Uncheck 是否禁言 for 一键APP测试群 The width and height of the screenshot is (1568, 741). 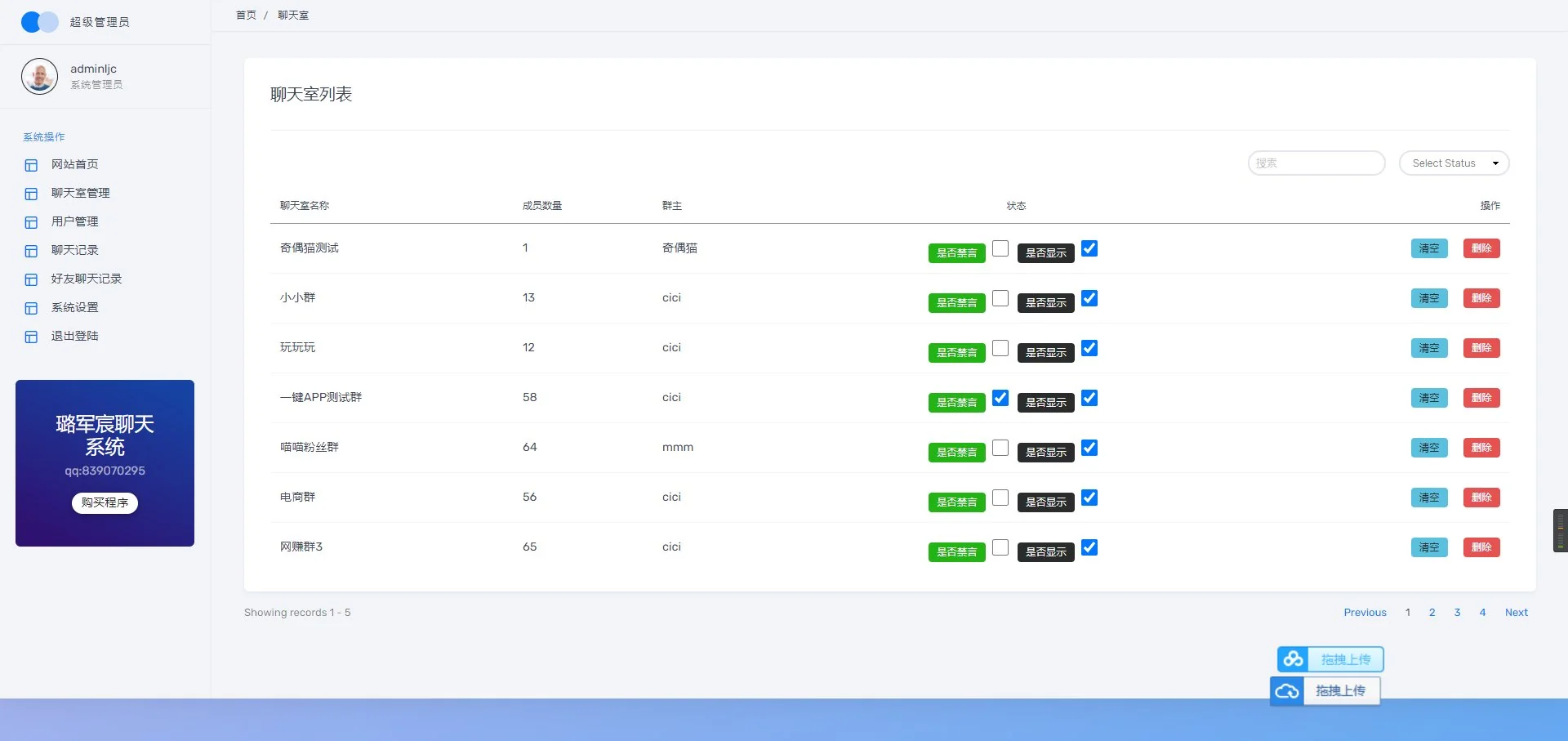[x=1000, y=398]
